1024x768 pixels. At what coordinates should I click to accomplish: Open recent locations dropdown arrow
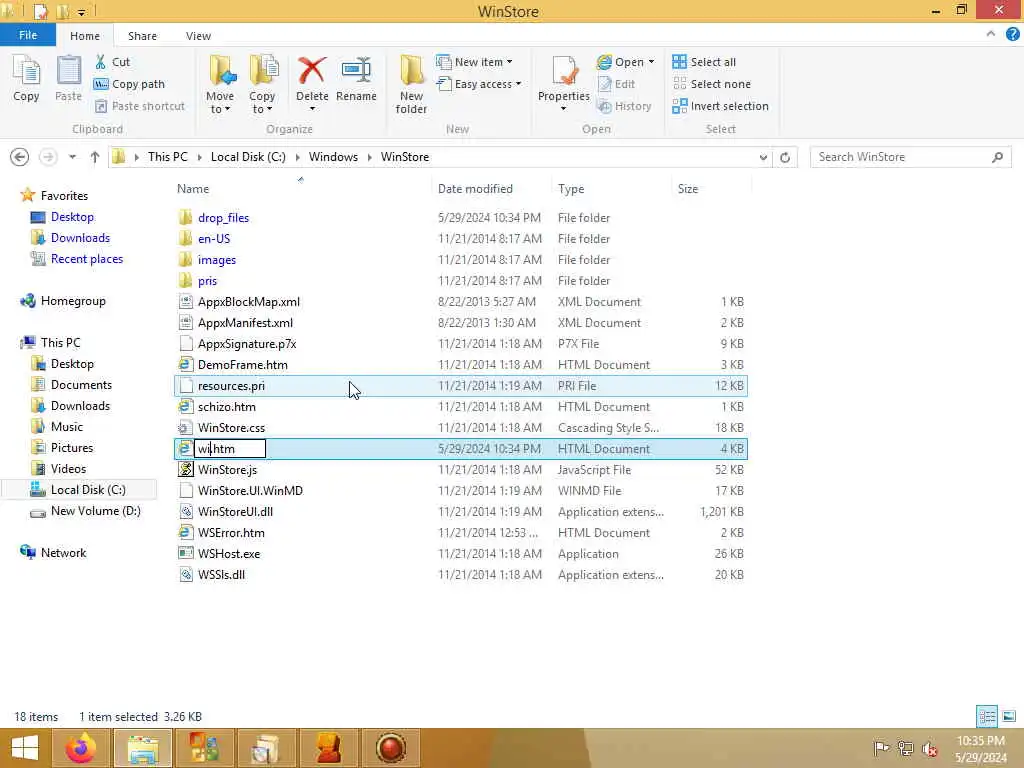(72, 157)
